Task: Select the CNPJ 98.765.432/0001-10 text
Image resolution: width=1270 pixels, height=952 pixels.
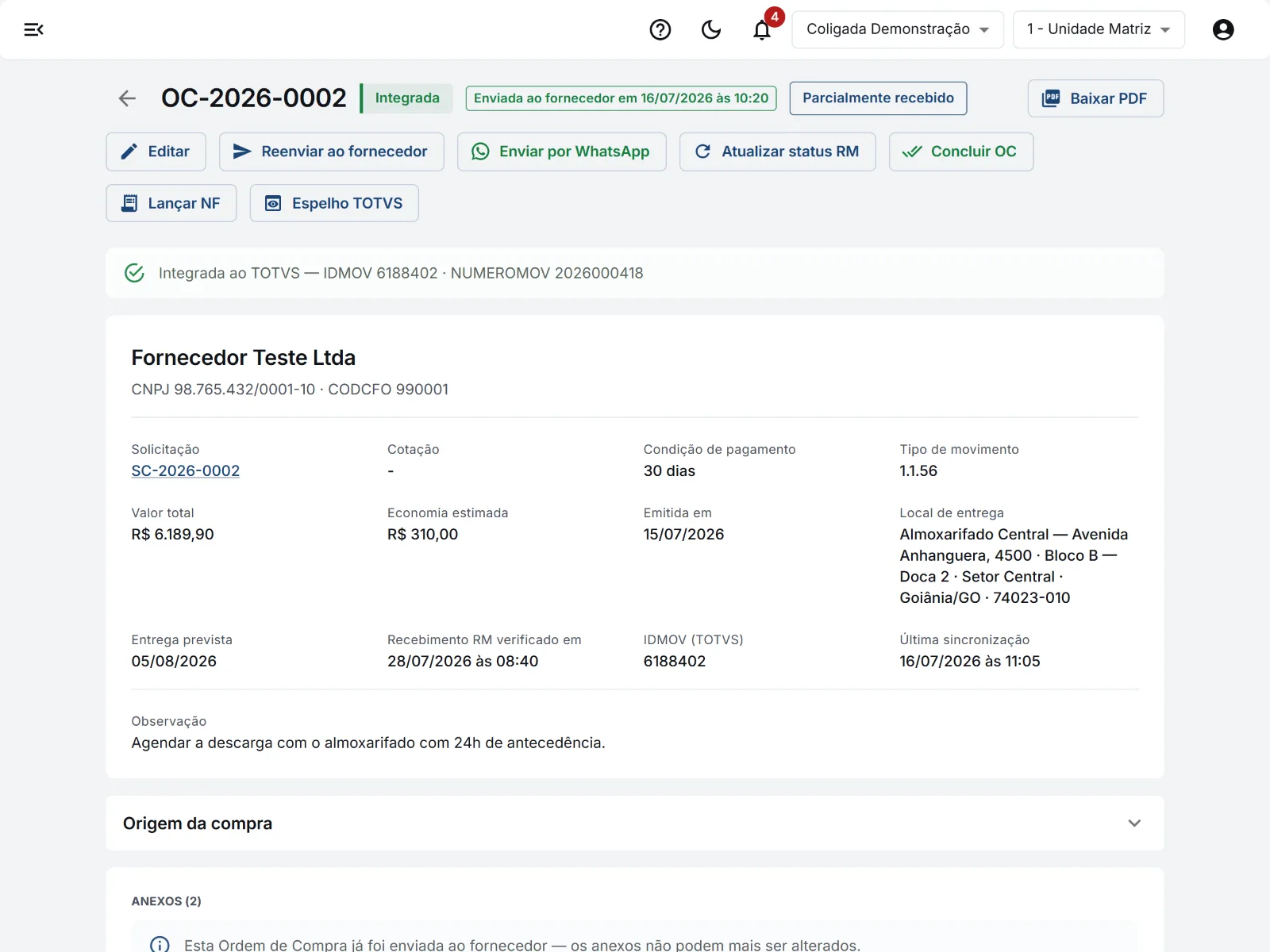Action: click(223, 390)
